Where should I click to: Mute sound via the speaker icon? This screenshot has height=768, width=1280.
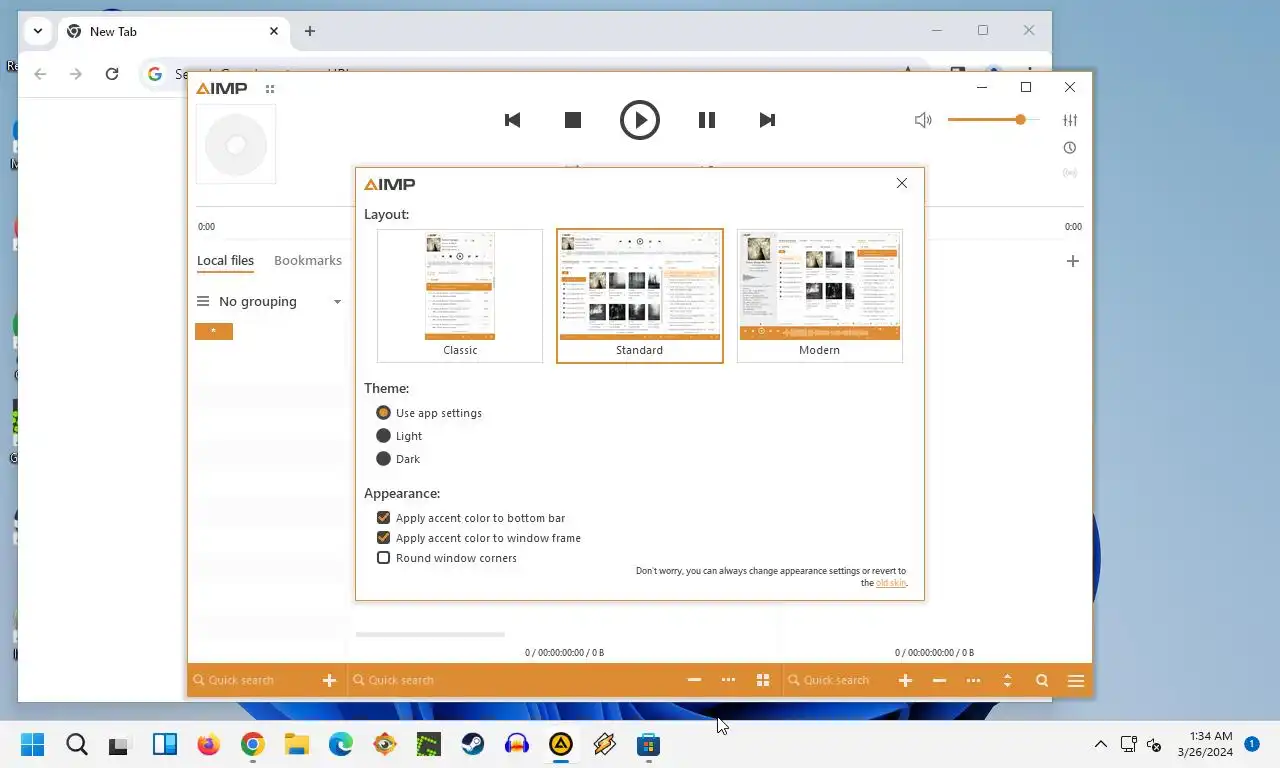pos(923,120)
